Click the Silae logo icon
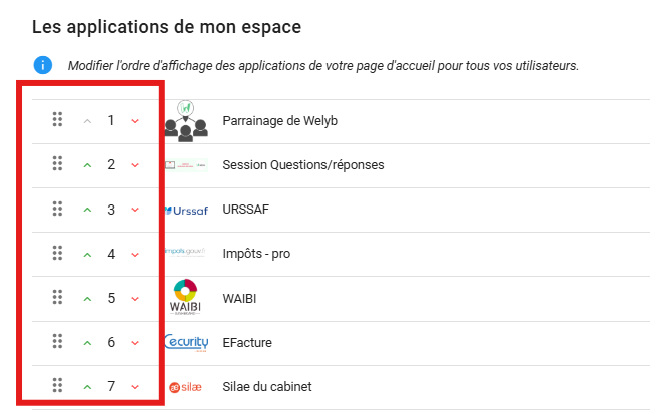Screen dimensions: 650x410 click(x=185, y=386)
